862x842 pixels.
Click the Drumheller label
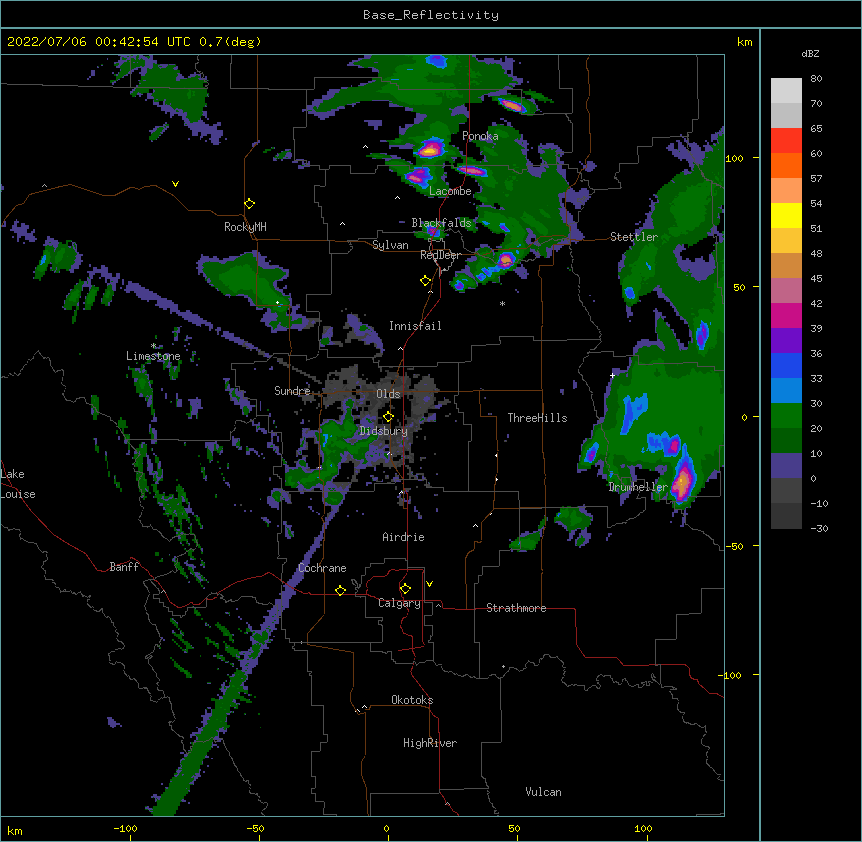click(638, 487)
